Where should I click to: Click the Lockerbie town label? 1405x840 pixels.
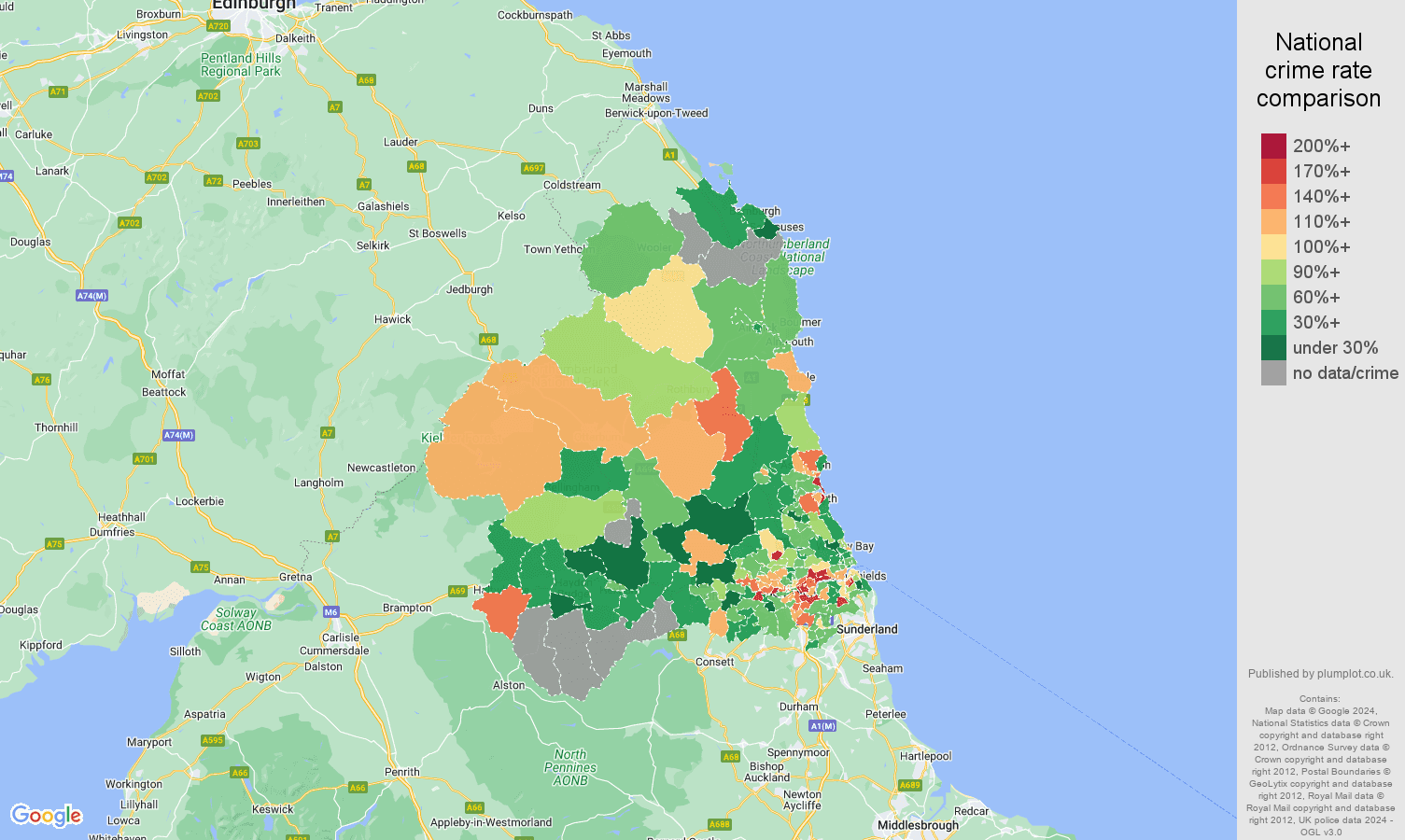(200, 501)
